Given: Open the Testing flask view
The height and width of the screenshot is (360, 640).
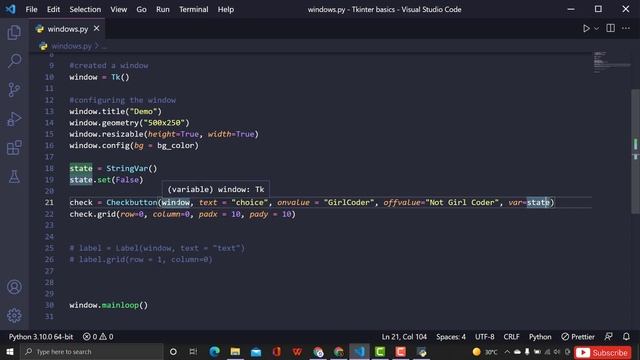Looking at the screenshot, I should click(x=14, y=176).
